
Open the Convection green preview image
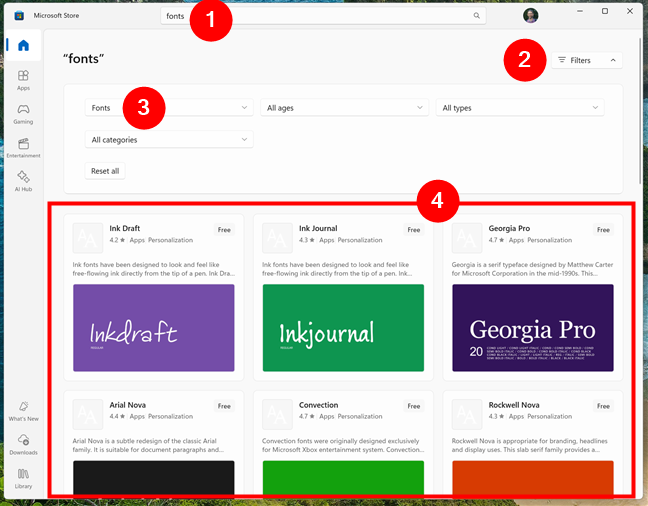point(343,477)
